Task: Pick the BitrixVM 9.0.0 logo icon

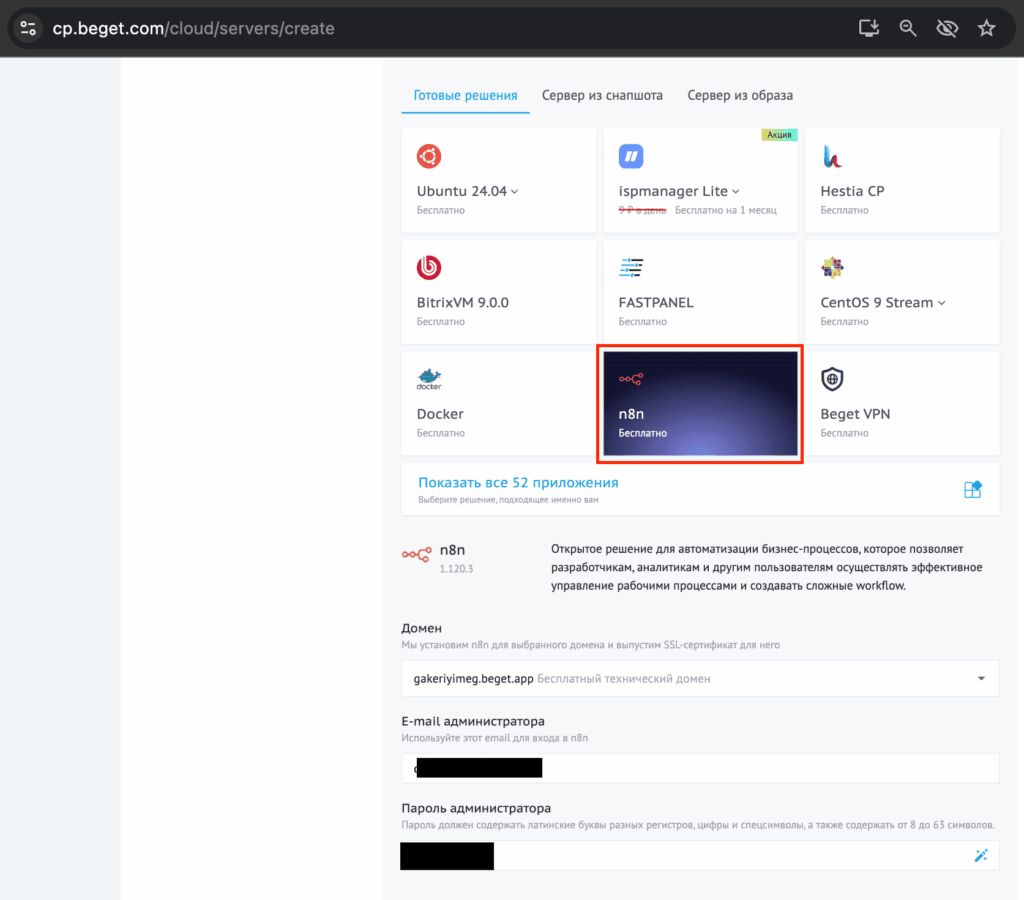Action: (429, 267)
